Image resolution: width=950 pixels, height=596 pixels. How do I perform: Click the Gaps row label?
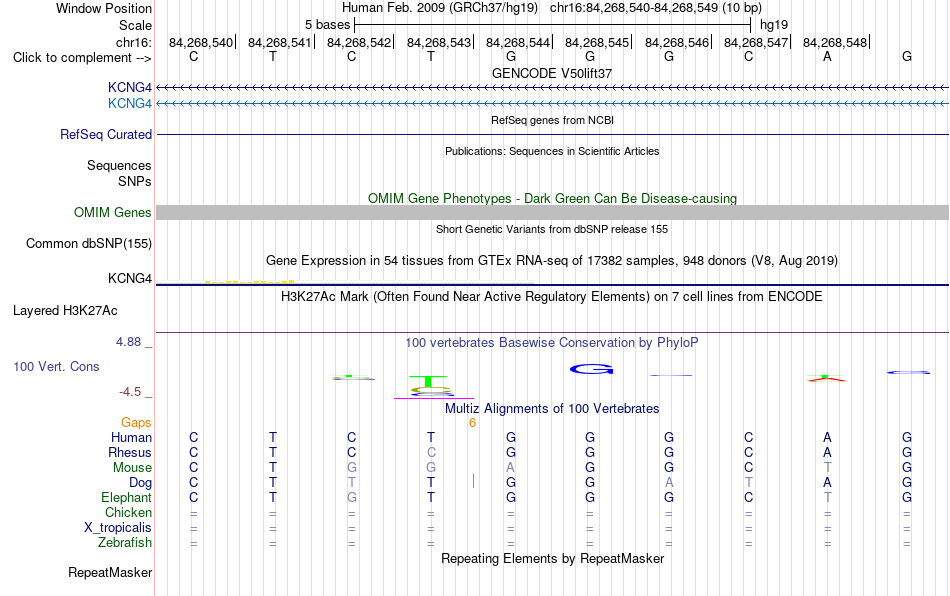(x=136, y=423)
